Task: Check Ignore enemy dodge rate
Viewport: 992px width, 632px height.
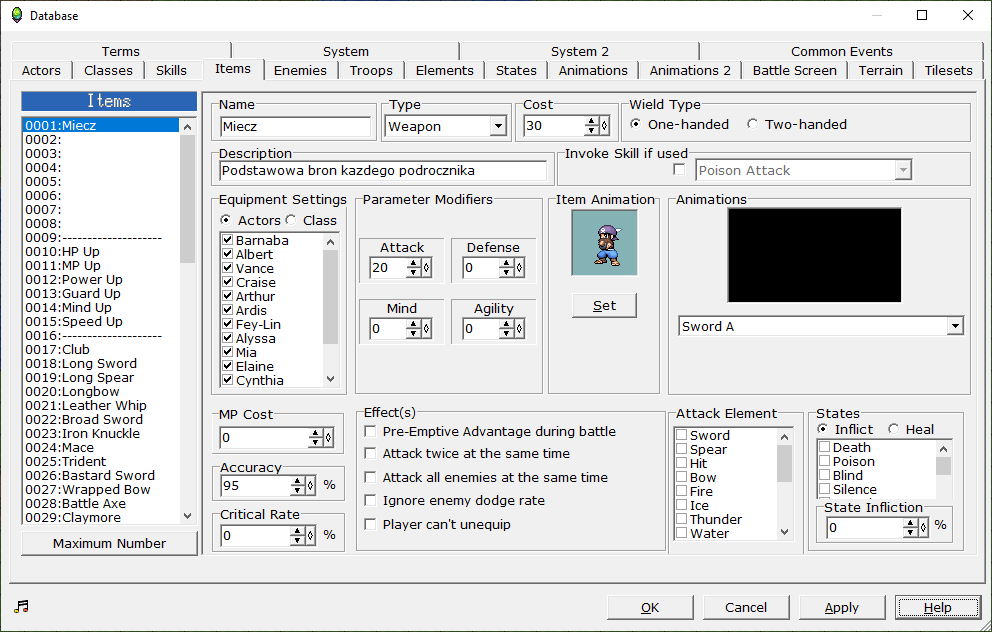Action: (371, 500)
